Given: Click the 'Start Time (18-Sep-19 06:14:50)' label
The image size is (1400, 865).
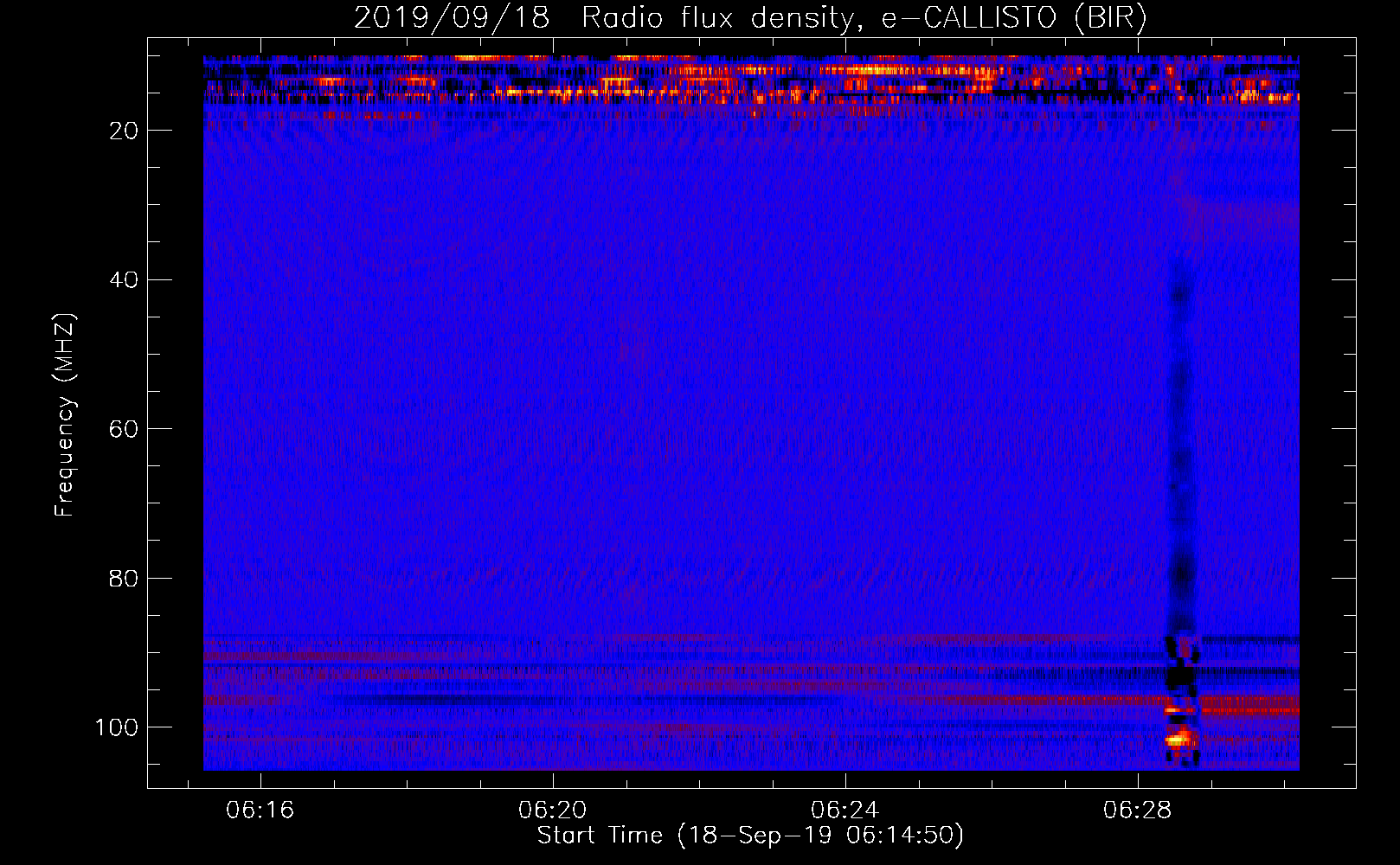Looking at the screenshot, I should [x=750, y=836].
